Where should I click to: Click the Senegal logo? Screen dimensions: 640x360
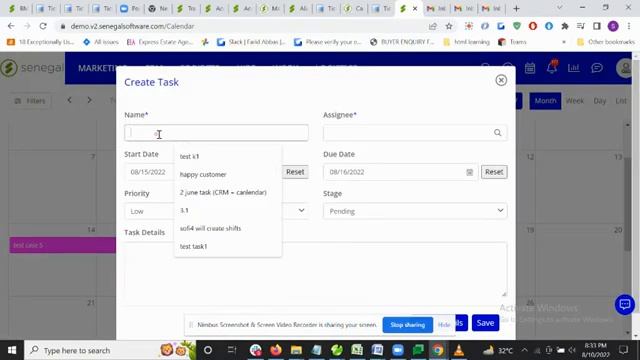(x=32, y=68)
